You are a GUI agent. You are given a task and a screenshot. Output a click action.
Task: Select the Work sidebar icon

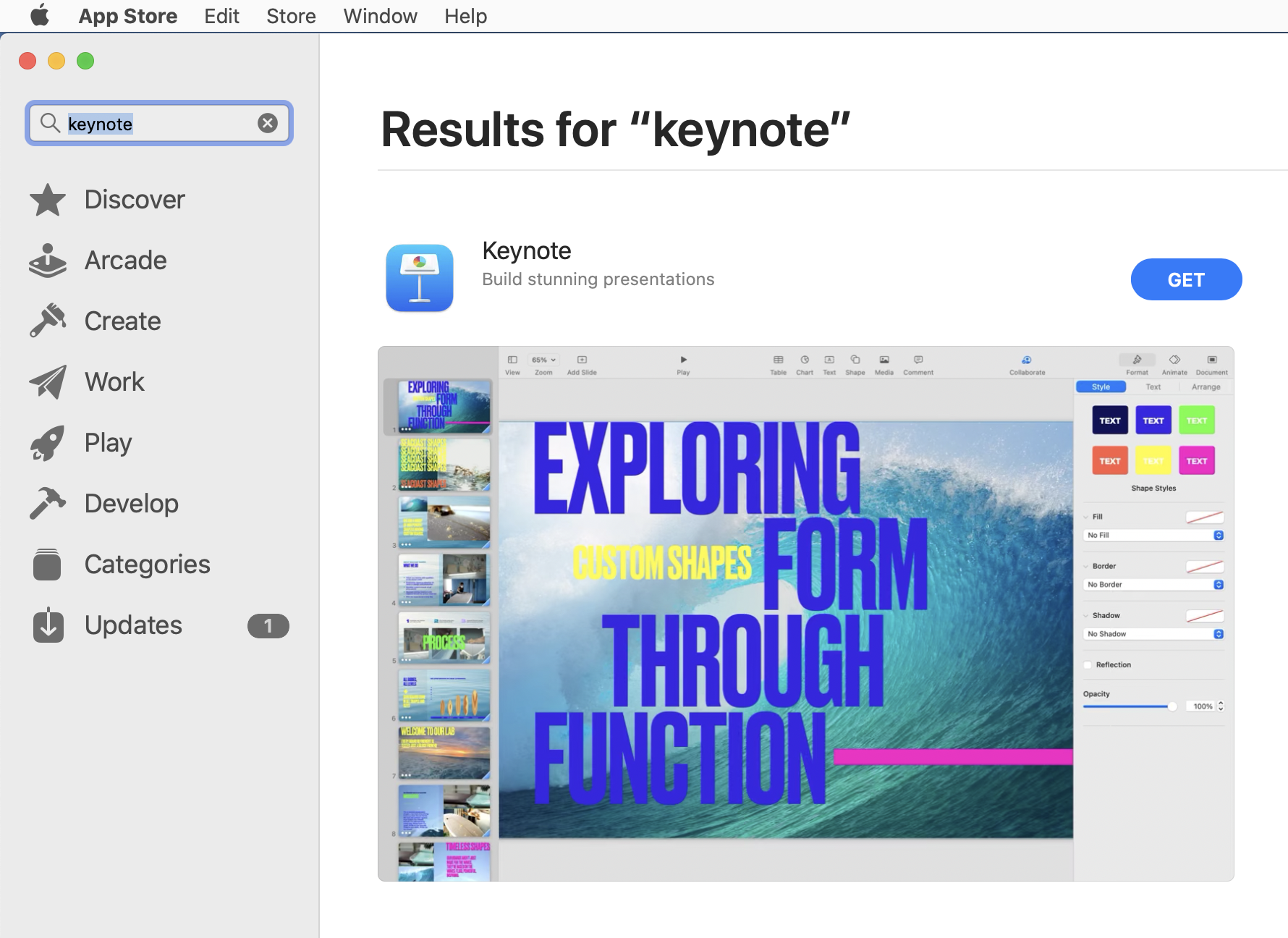pos(46,381)
